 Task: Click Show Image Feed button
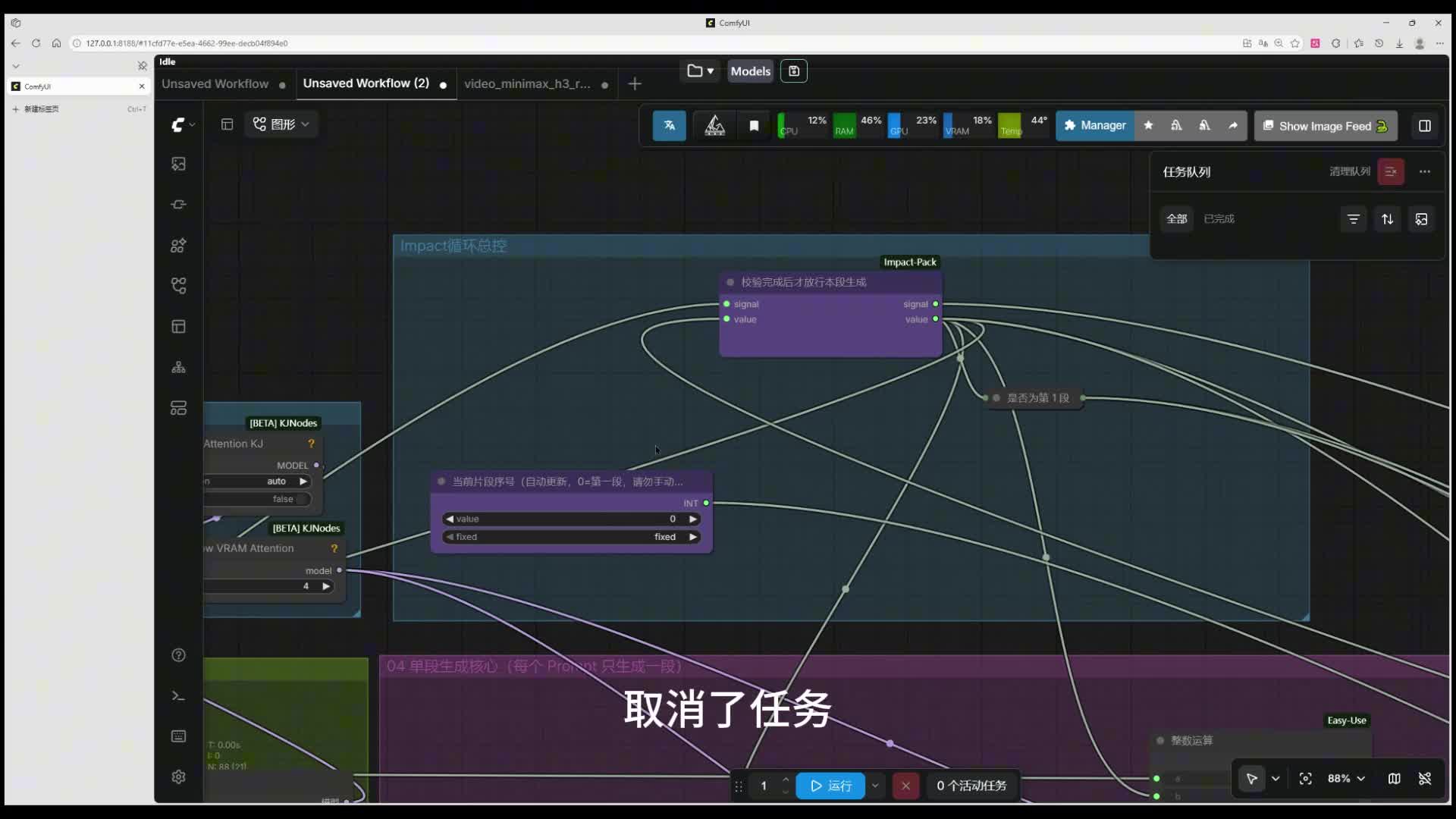click(x=1326, y=126)
